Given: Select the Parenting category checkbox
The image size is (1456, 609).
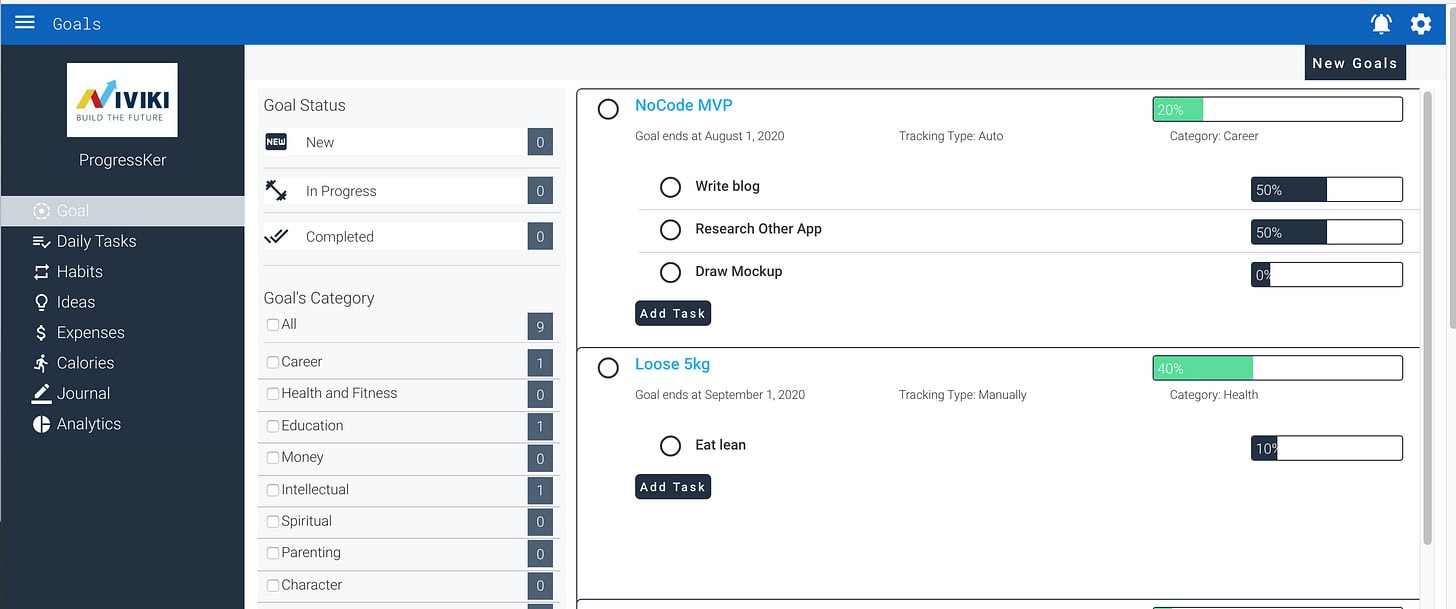Looking at the screenshot, I should (273, 553).
